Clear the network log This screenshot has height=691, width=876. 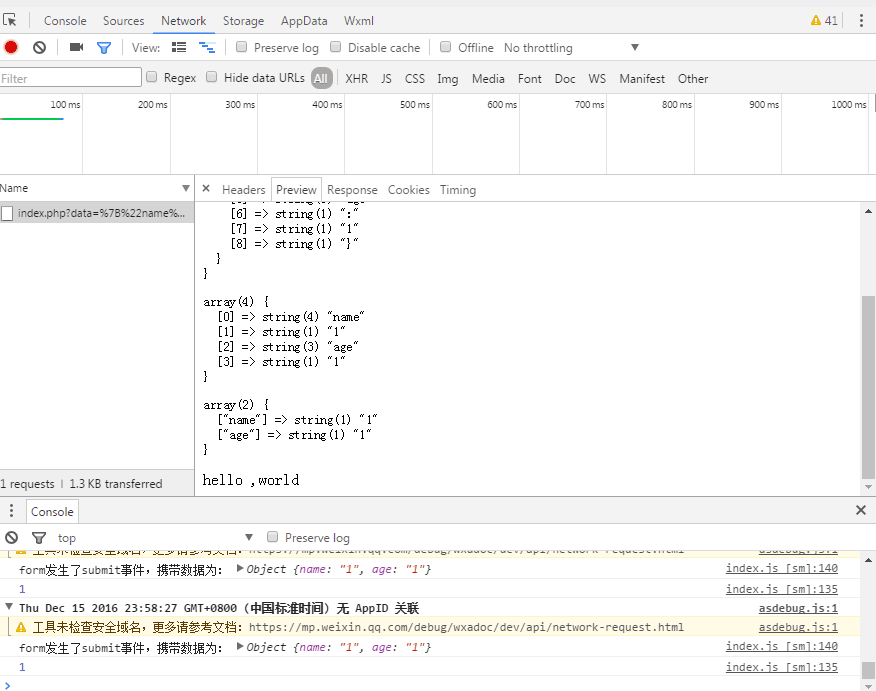click(x=39, y=47)
